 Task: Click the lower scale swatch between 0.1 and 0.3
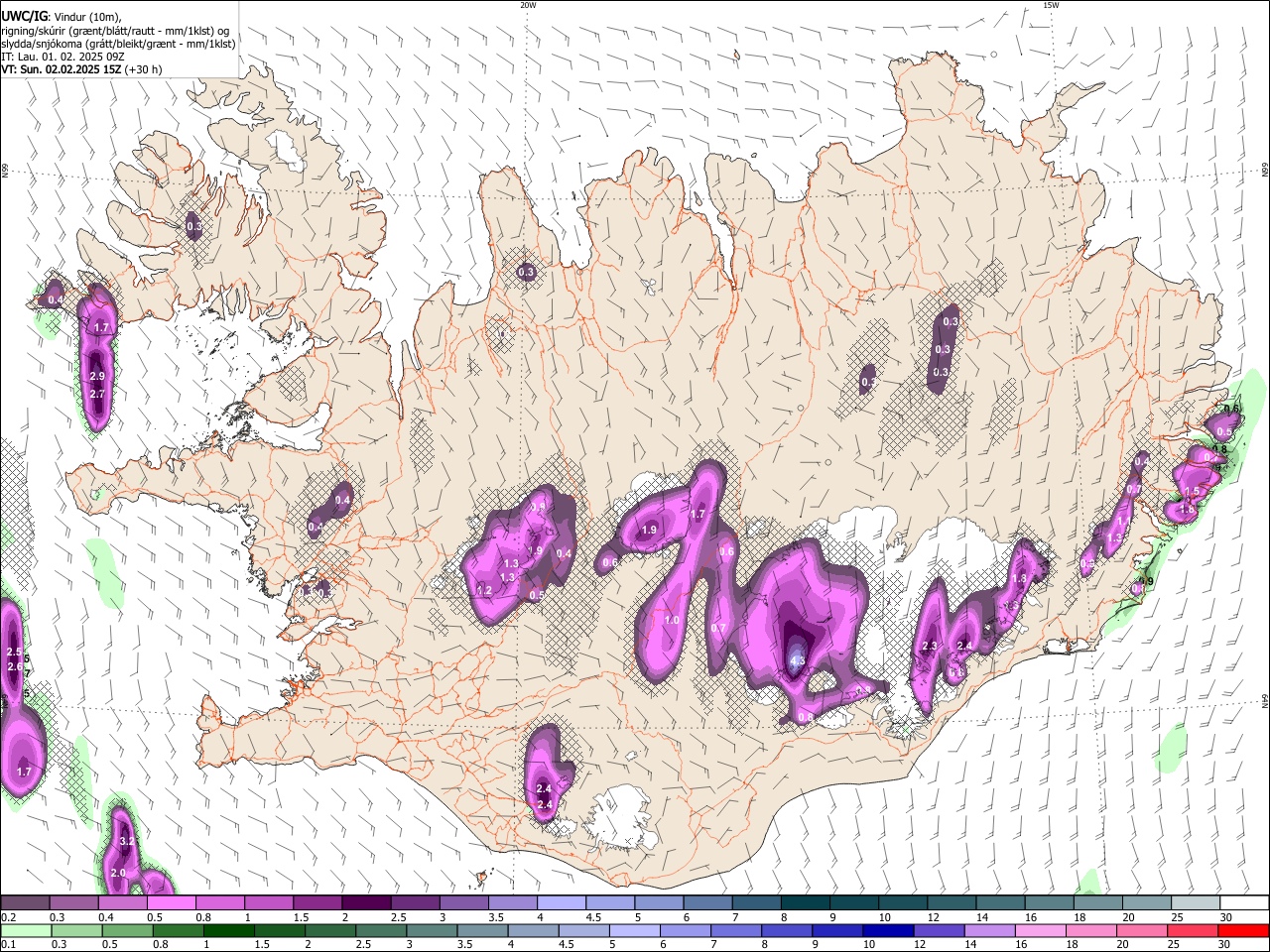(26, 931)
